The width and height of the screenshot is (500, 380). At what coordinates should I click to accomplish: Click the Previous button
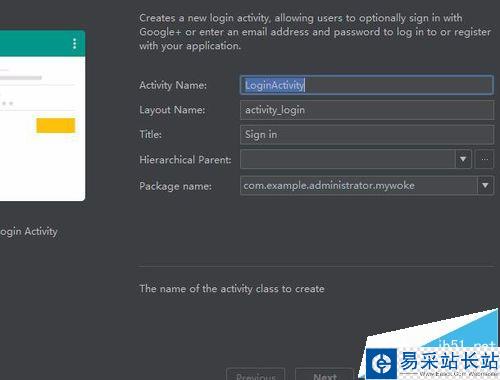[x=256, y=375]
